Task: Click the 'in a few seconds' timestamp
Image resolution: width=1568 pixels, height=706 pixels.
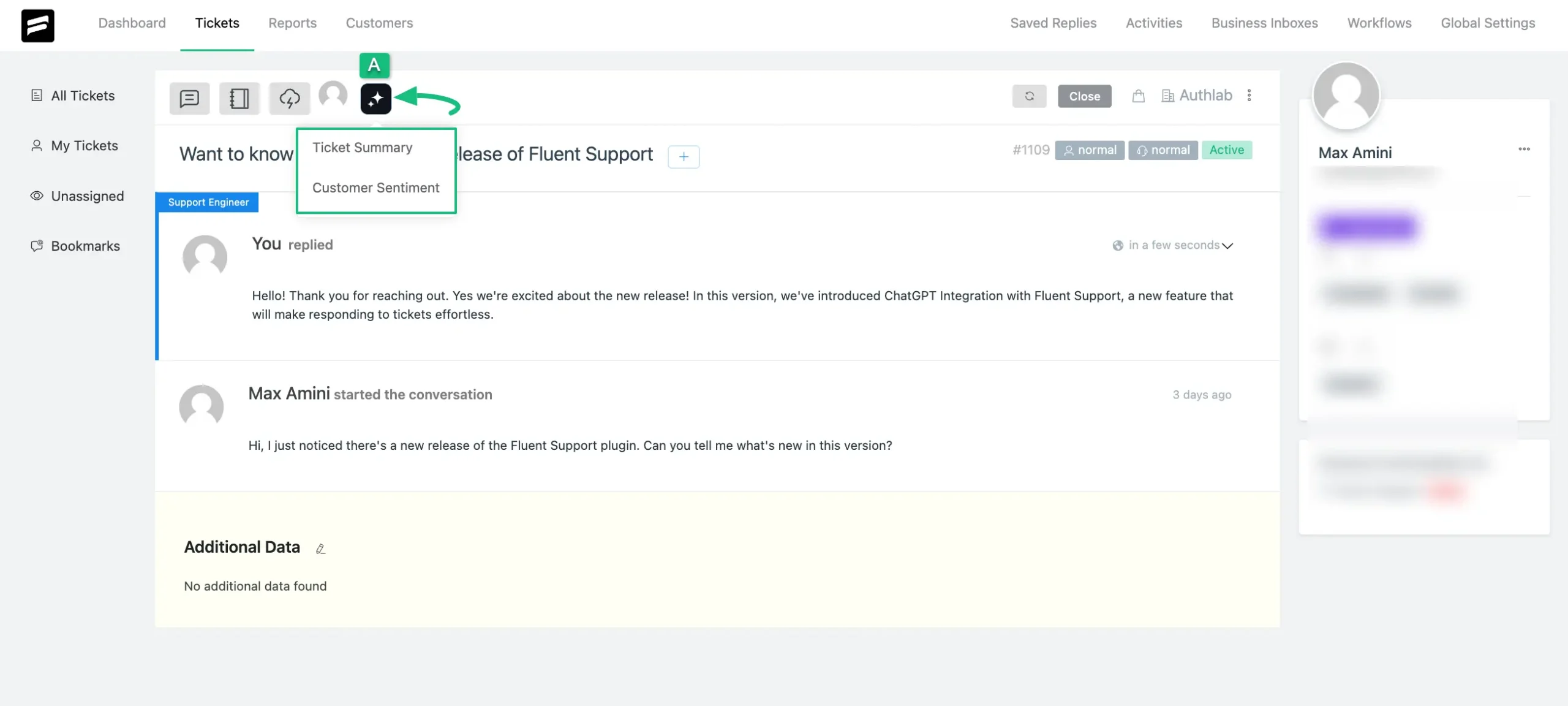Action: 1174,245
